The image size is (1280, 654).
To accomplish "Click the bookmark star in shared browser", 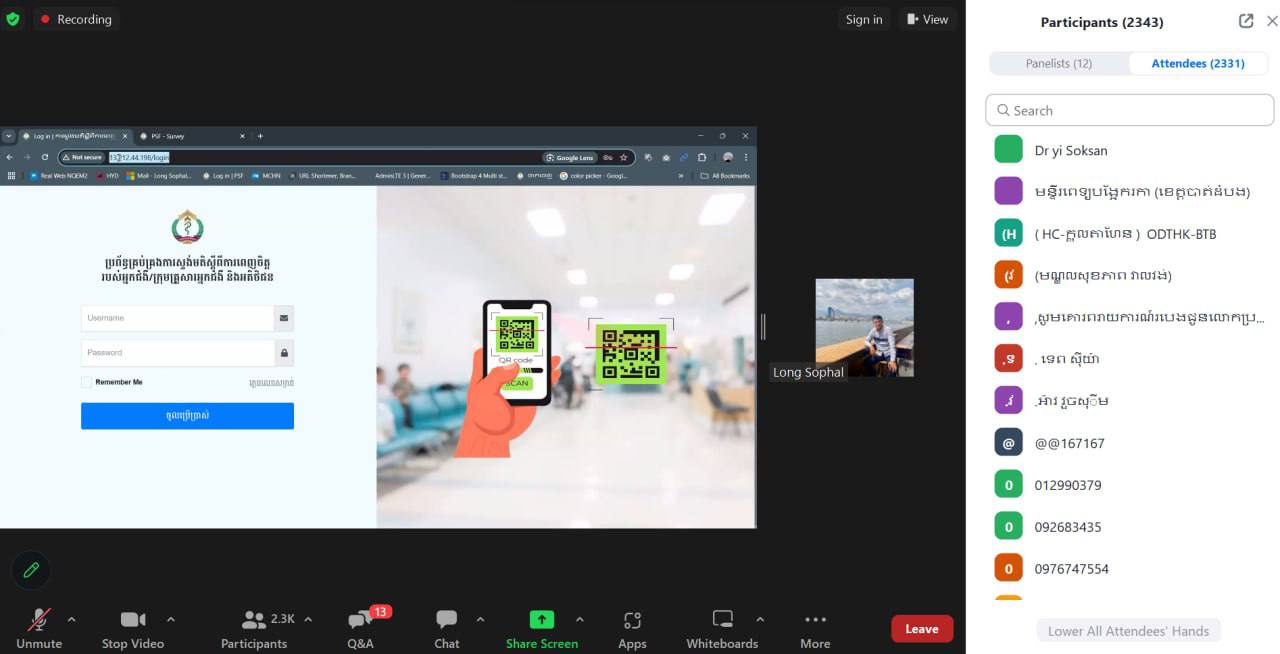I will (623, 157).
